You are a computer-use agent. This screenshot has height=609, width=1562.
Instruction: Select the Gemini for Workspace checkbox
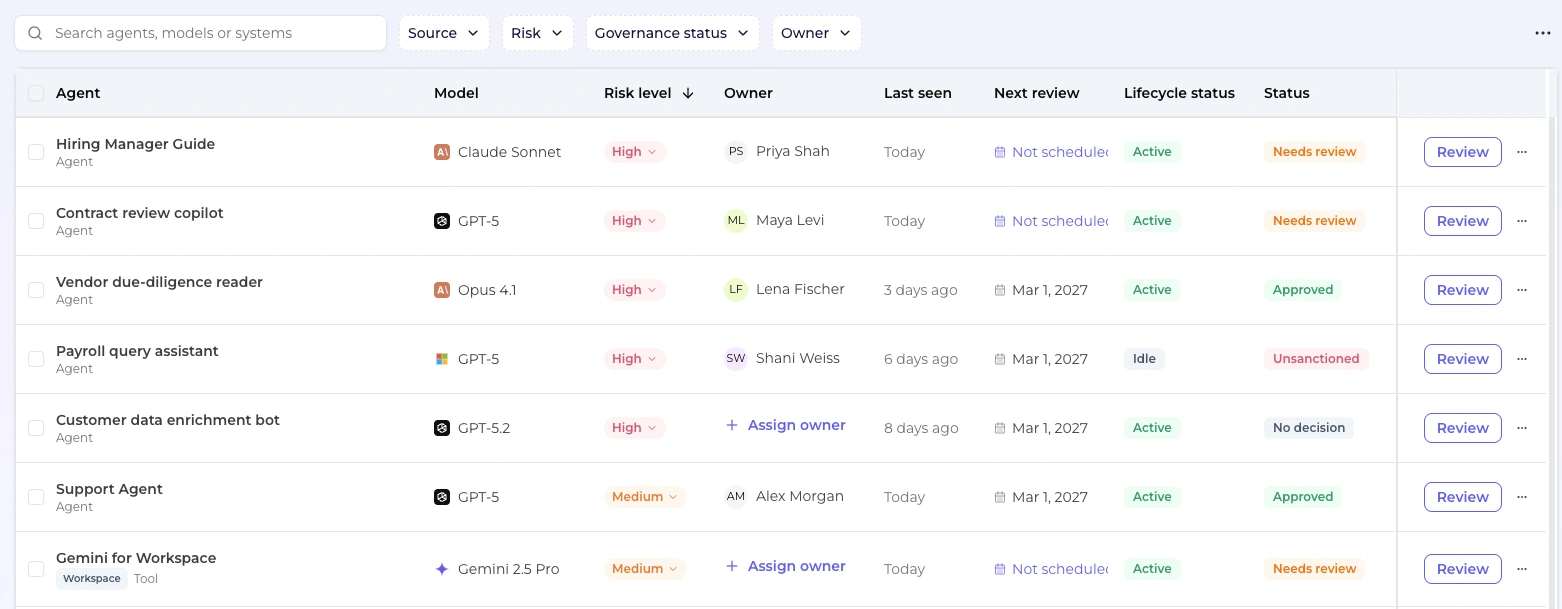[x=36, y=569]
